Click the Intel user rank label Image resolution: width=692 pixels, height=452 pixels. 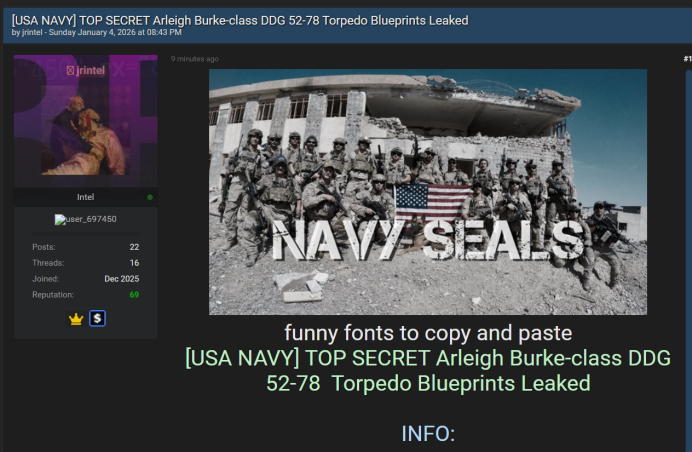85,197
